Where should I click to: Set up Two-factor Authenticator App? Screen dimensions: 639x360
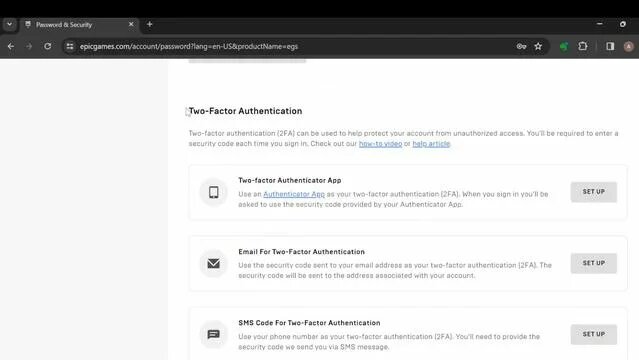(x=594, y=192)
